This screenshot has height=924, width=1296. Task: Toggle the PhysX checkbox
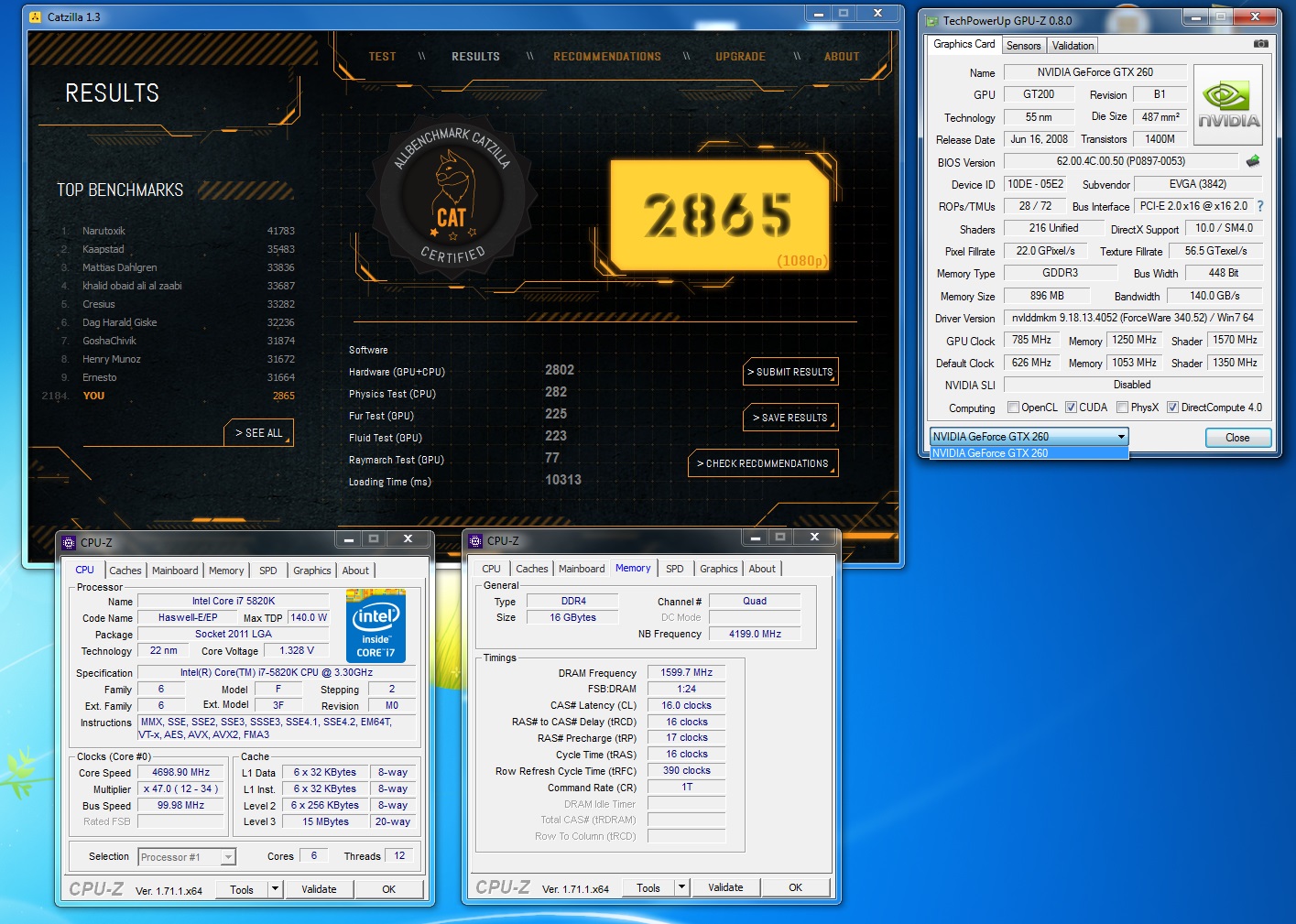click(x=1122, y=408)
